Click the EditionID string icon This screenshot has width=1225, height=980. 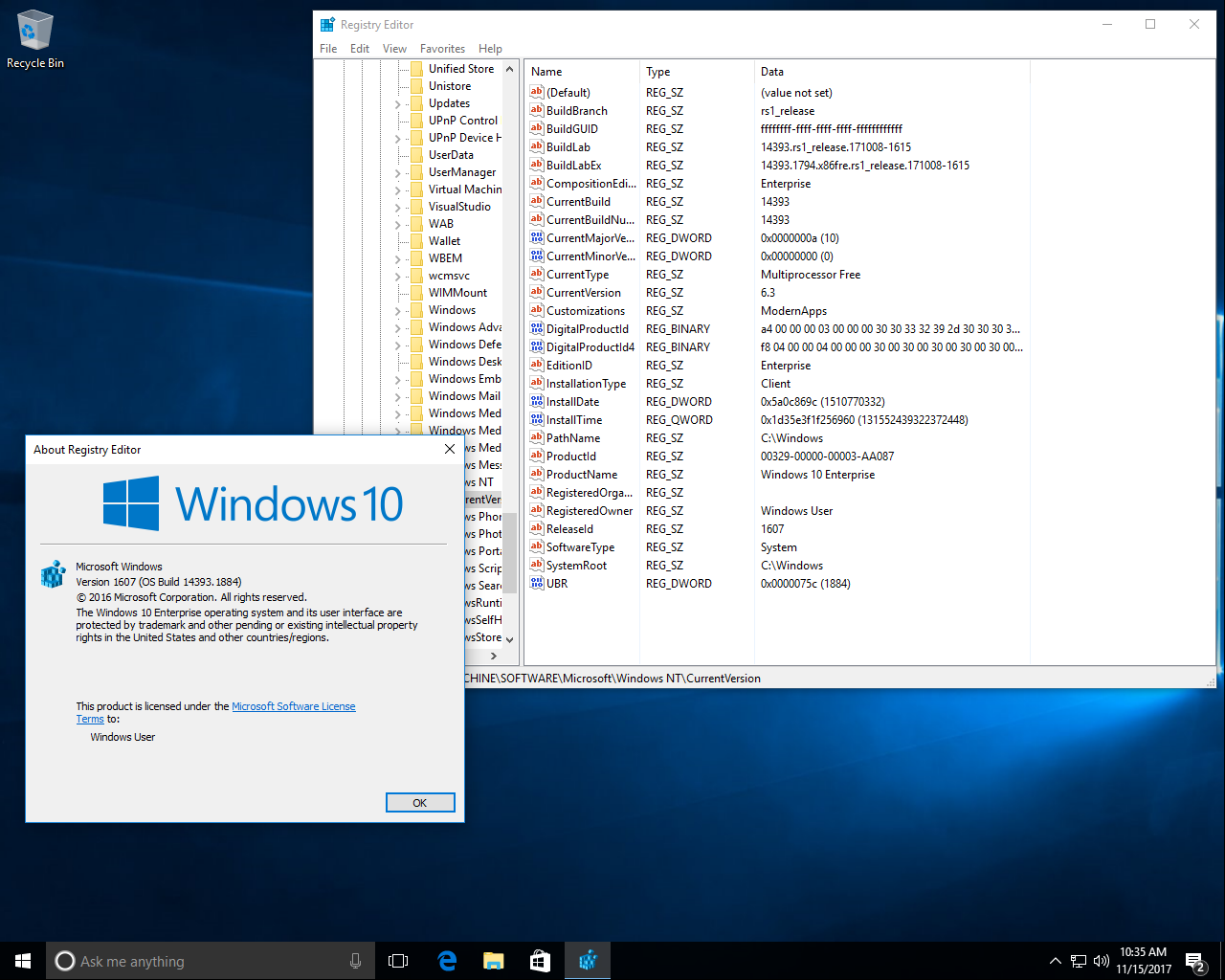point(537,365)
